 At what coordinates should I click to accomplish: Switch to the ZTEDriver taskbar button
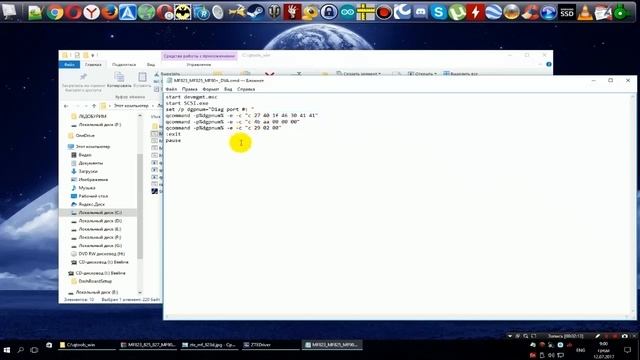pyautogui.click(x=270, y=345)
